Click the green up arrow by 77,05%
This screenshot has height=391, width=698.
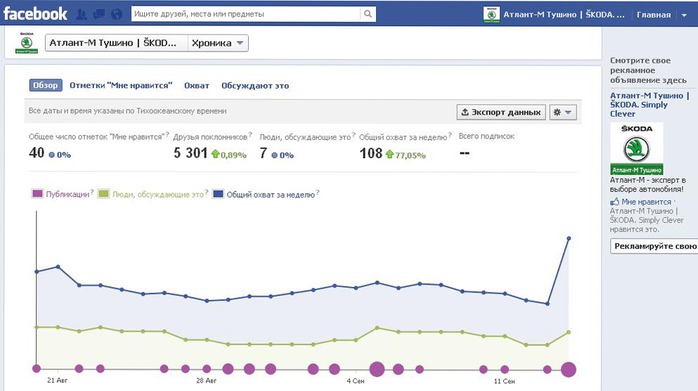[x=390, y=154]
